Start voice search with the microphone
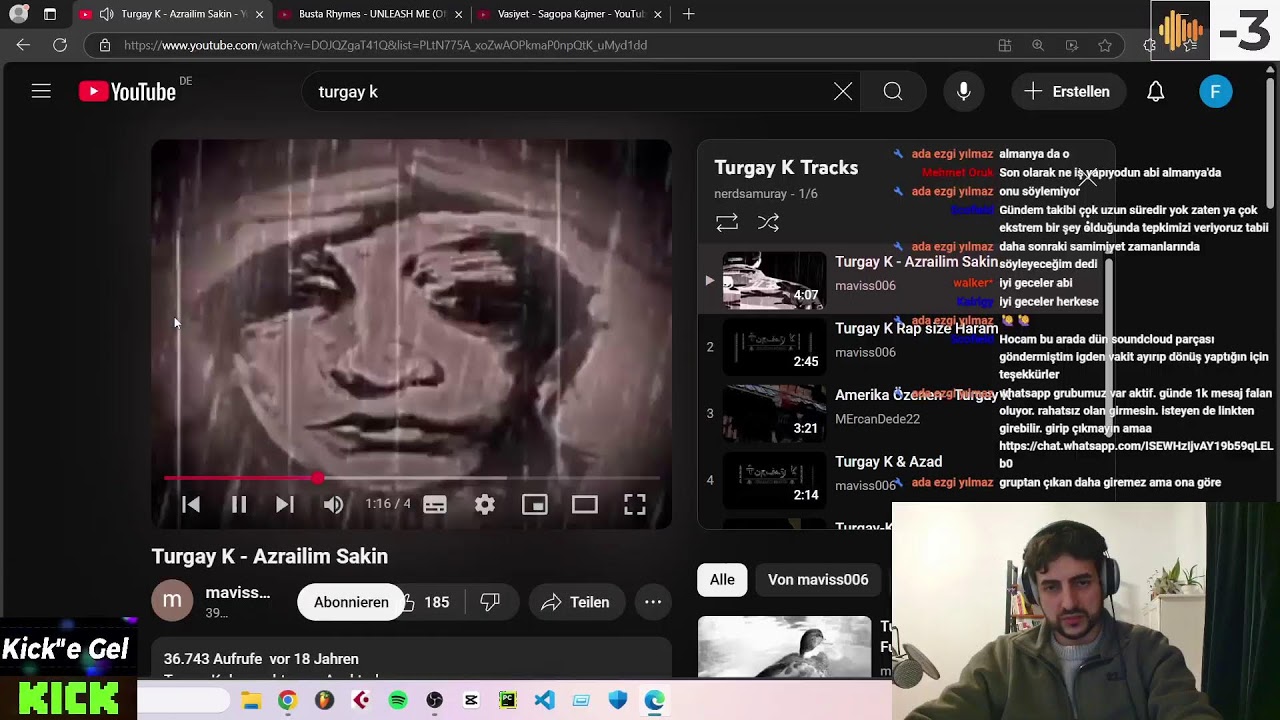This screenshot has height=720, width=1280. (x=963, y=91)
